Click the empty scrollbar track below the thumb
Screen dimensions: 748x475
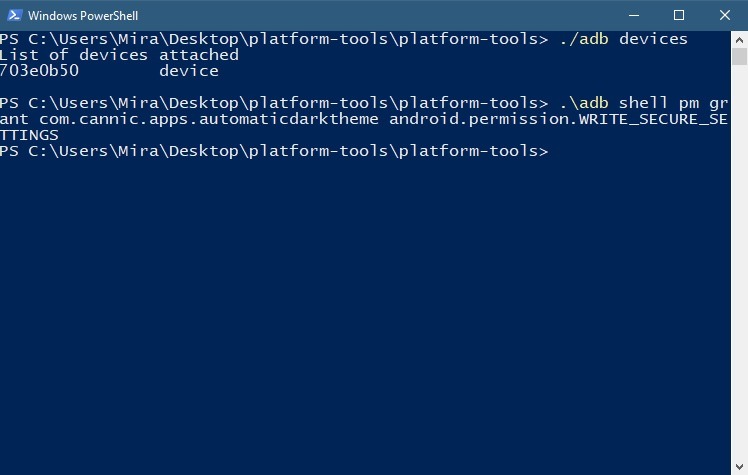[x=739, y=261]
